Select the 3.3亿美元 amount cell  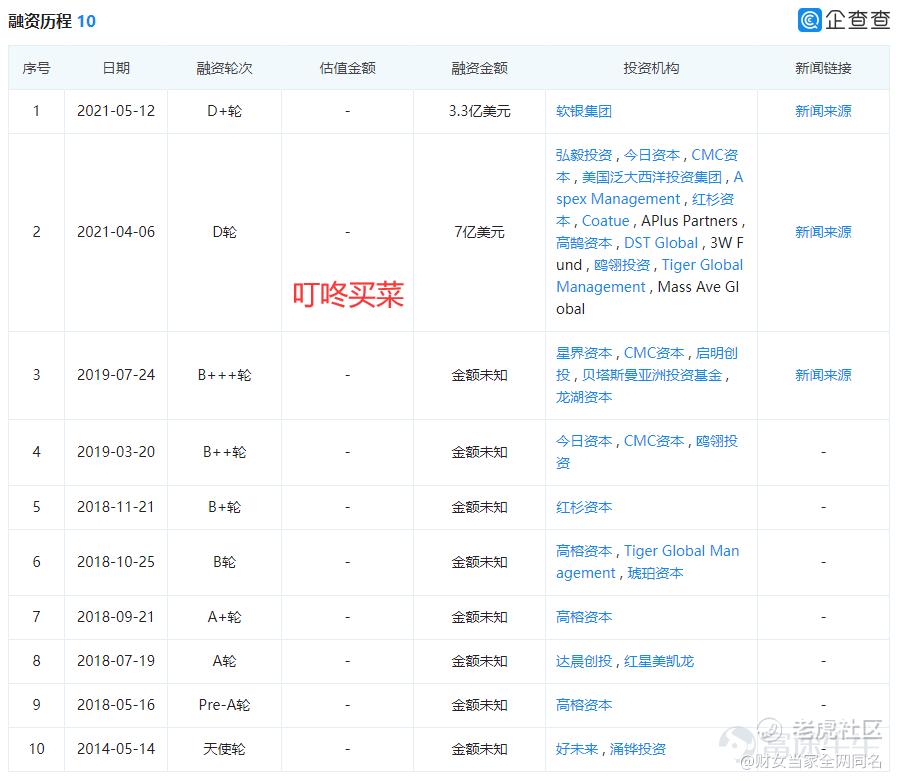tap(479, 111)
